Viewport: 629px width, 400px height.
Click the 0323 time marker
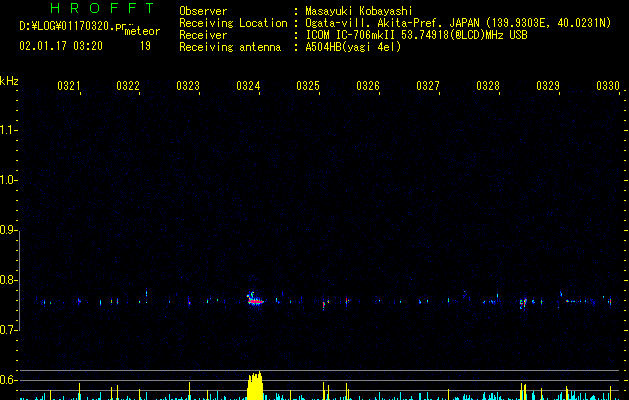188,86
